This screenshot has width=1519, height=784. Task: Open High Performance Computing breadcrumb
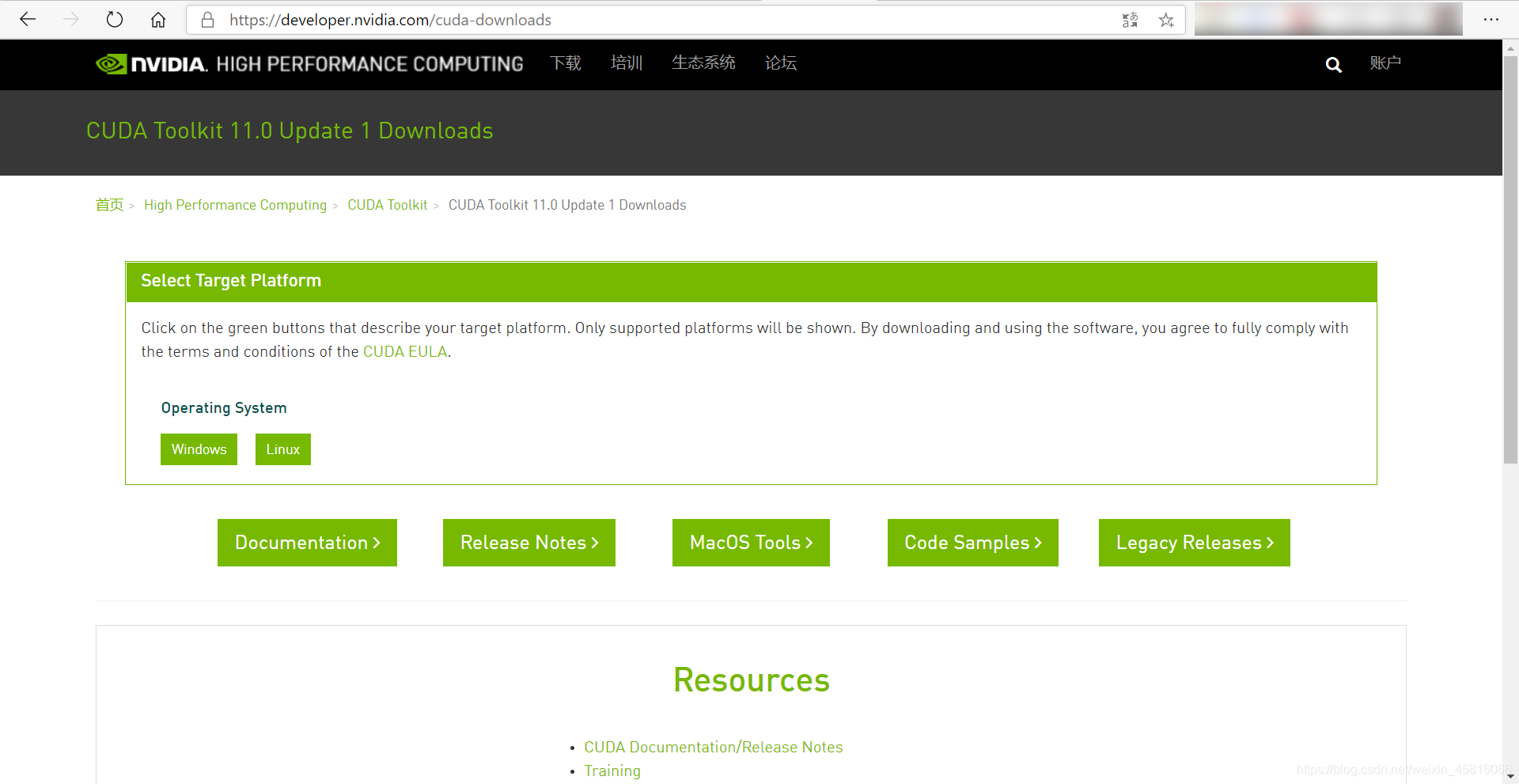click(x=235, y=205)
